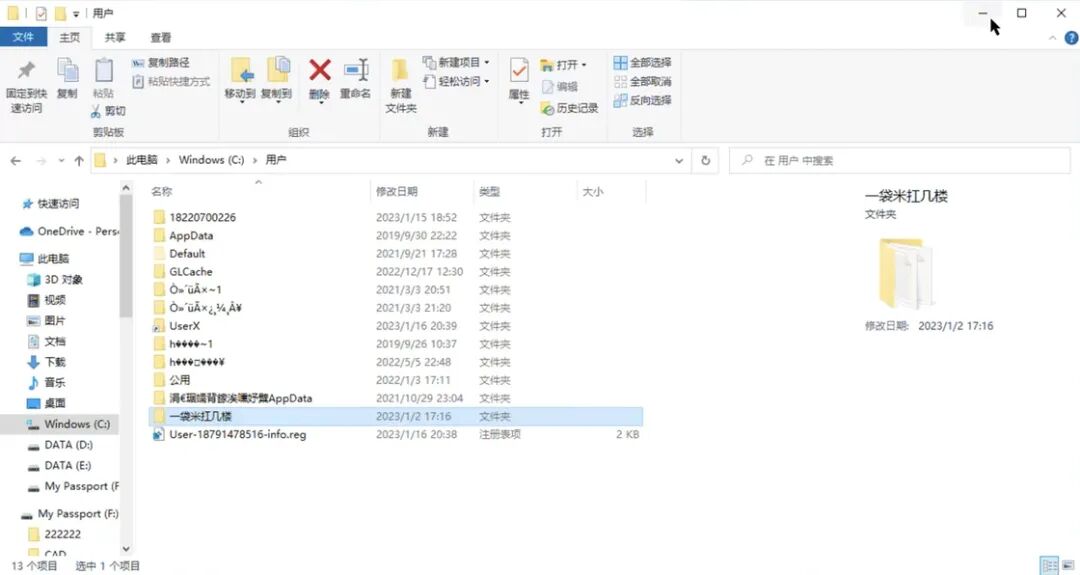Image resolution: width=1080 pixels, height=575 pixels.
Task: Sort by the 名称 column header
Action: pyautogui.click(x=161, y=191)
